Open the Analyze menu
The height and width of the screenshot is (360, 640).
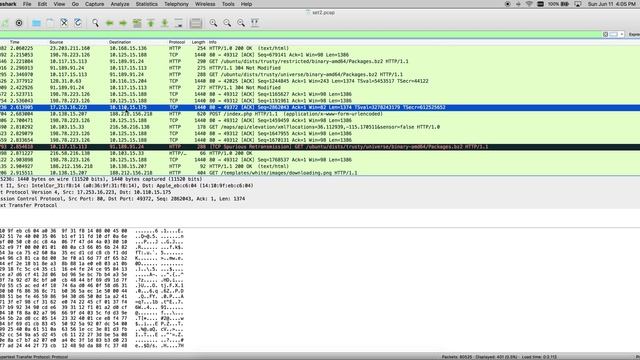point(120,4)
